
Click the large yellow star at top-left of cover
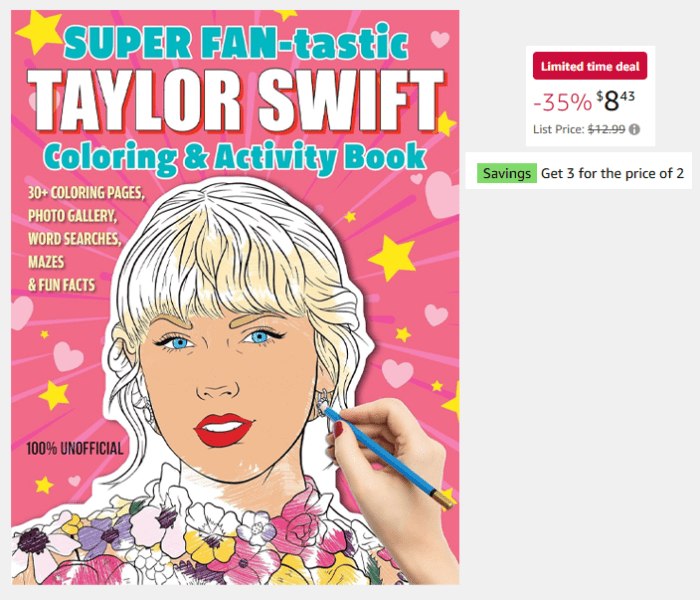point(38,32)
